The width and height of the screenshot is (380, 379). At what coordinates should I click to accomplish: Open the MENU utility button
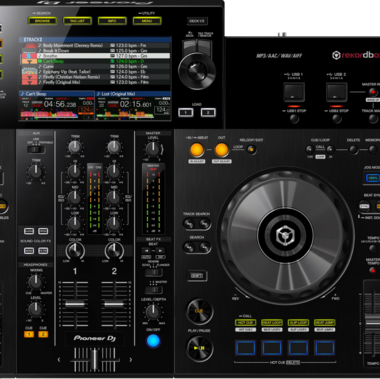tap(147, 21)
